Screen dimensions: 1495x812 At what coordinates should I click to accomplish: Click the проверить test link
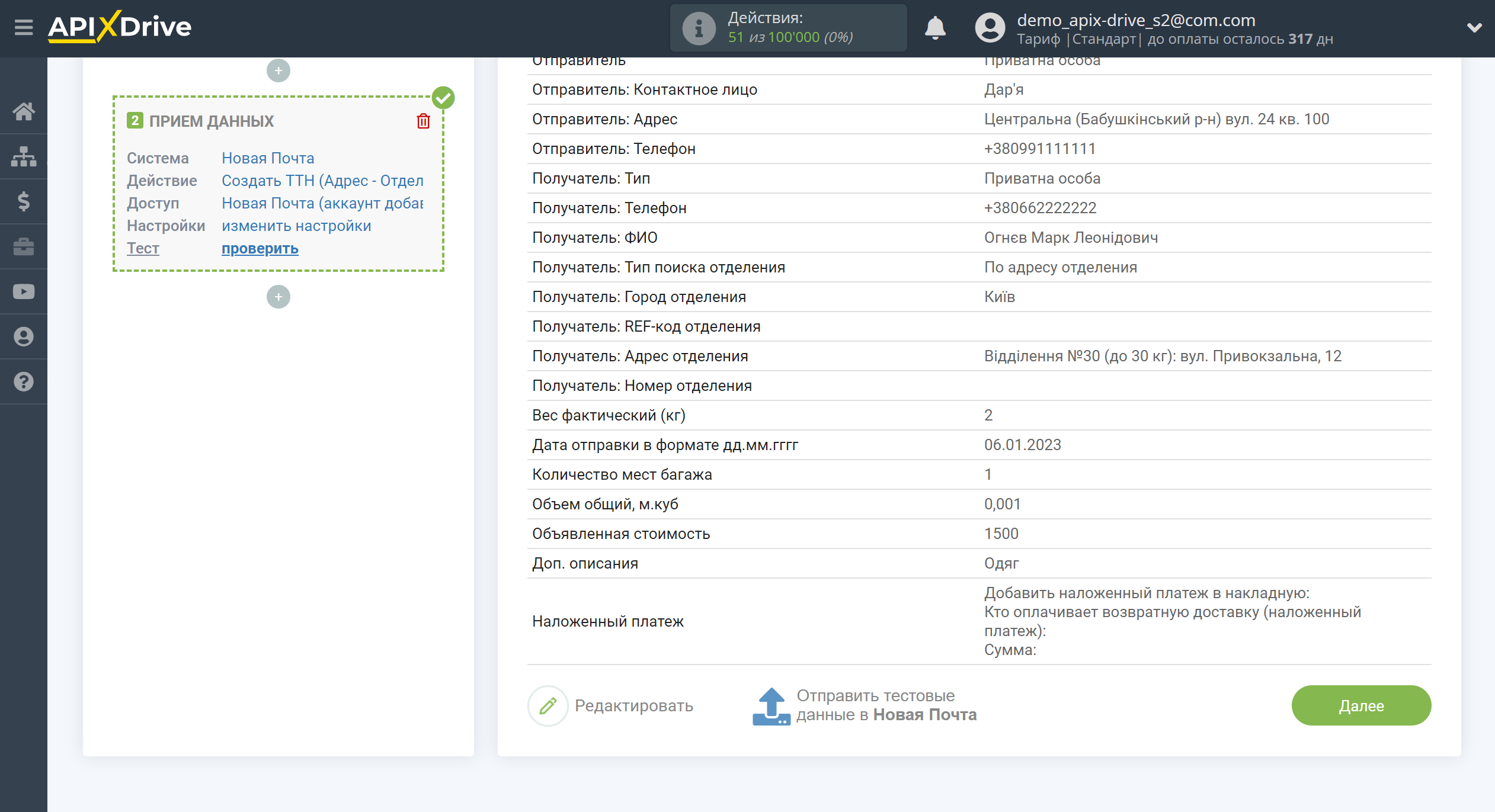point(260,248)
